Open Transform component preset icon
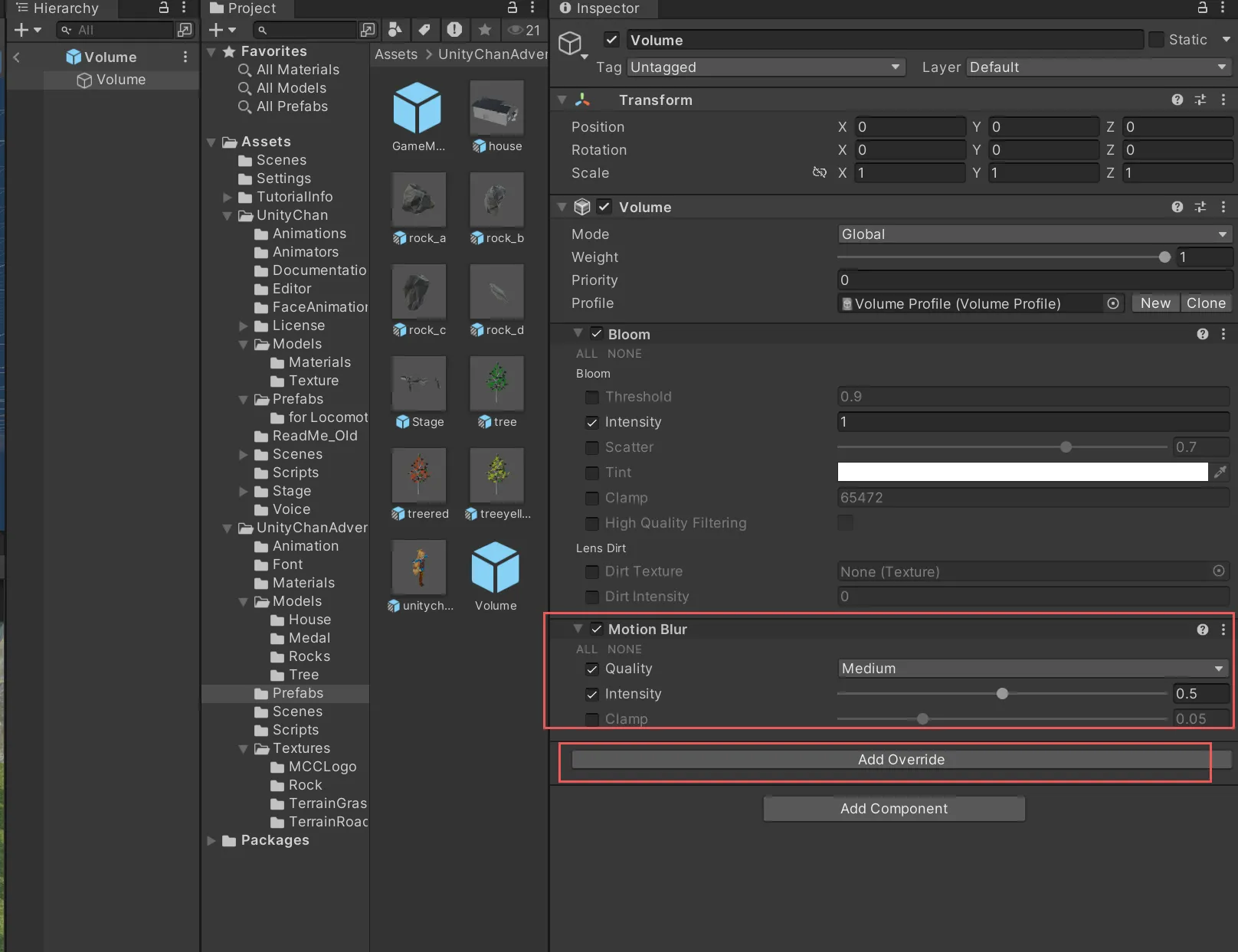This screenshot has height=952, width=1238. tap(1200, 100)
